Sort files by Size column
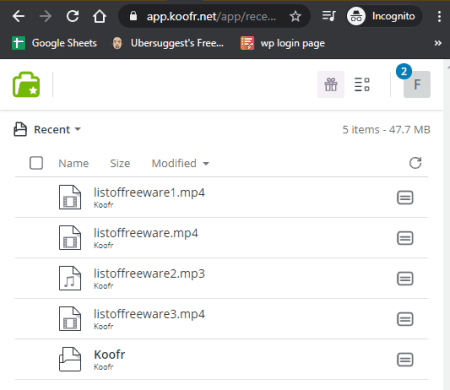This screenshot has width=450, height=390. pos(120,163)
